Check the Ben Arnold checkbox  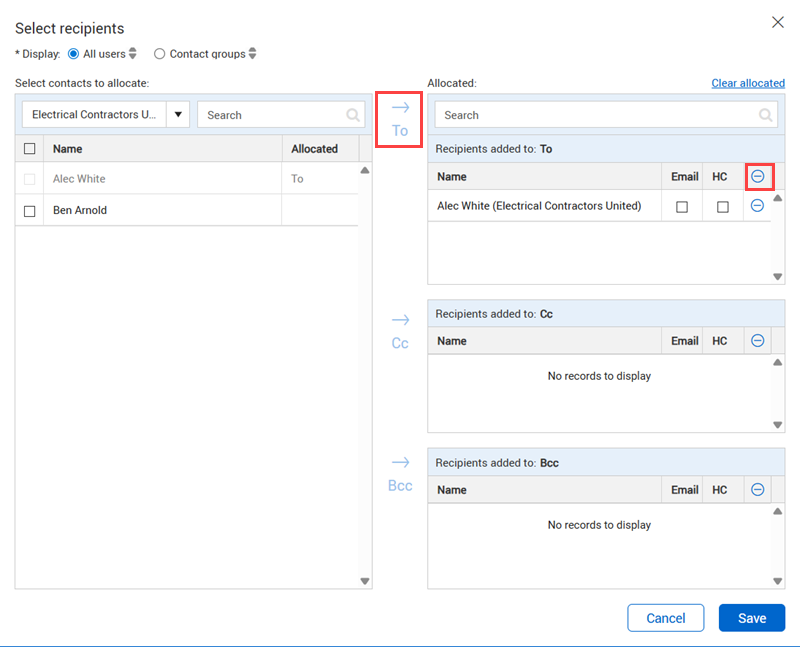point(29,211)
